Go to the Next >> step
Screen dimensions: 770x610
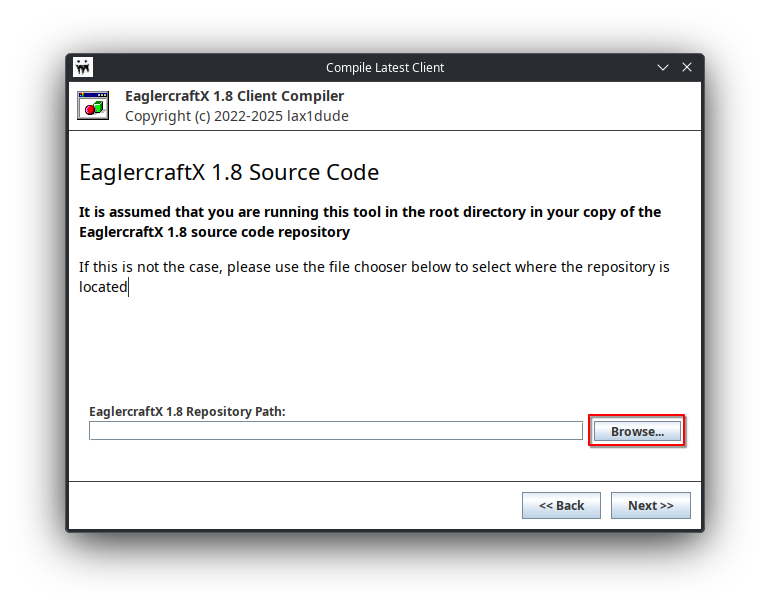(x=651, y=505)
